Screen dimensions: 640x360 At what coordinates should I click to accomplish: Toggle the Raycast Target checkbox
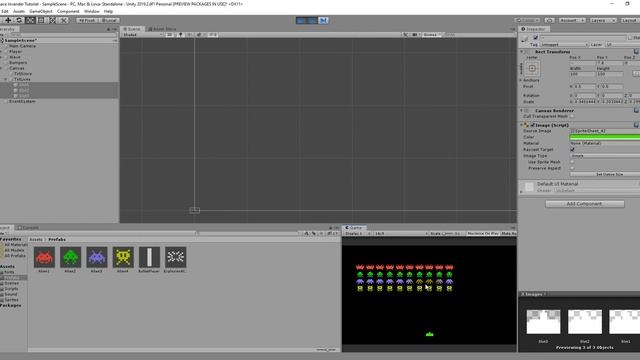[x=572, y=150]
